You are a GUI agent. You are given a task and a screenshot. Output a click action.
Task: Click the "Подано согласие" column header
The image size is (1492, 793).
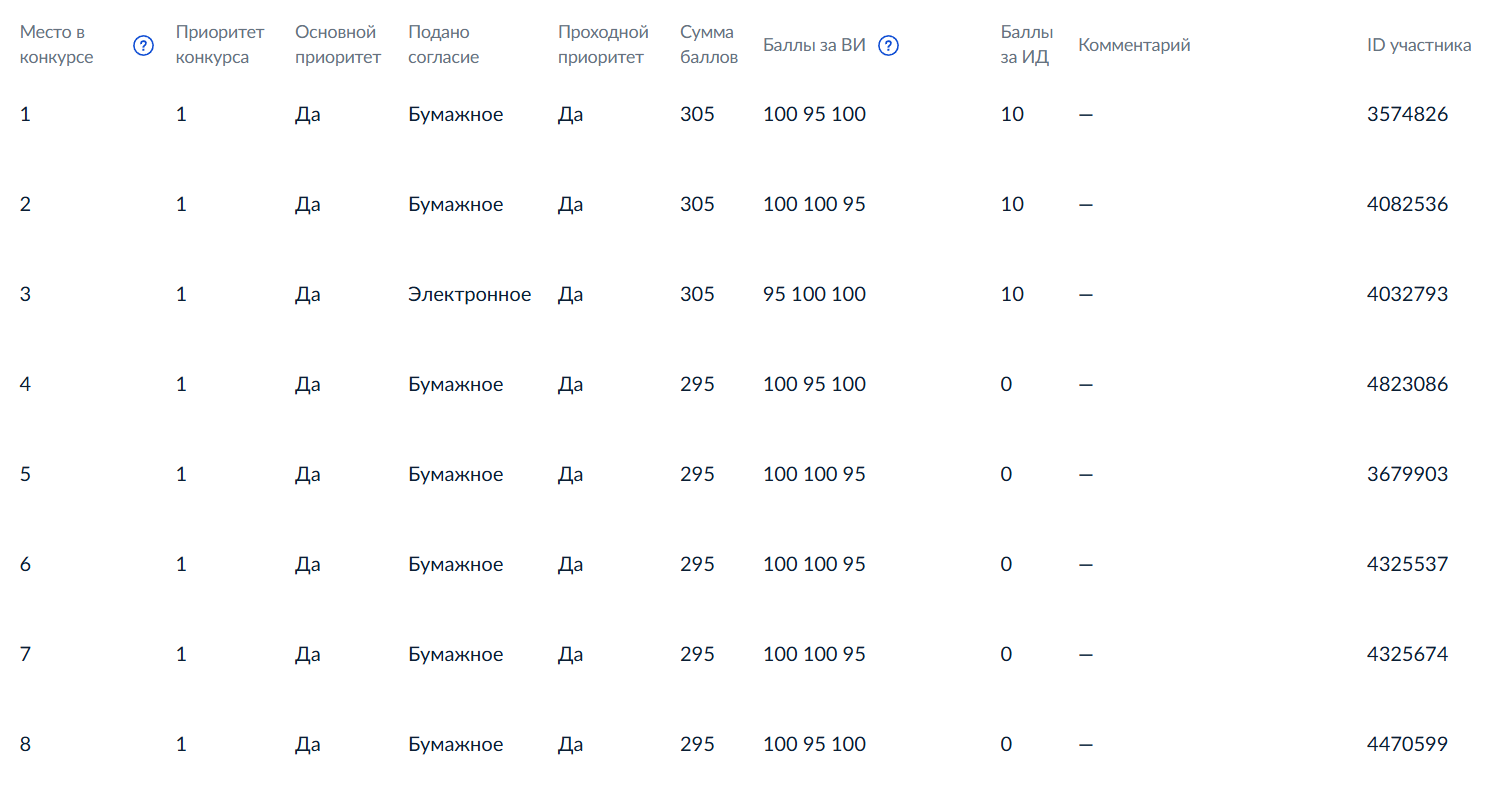coord(444,45)
